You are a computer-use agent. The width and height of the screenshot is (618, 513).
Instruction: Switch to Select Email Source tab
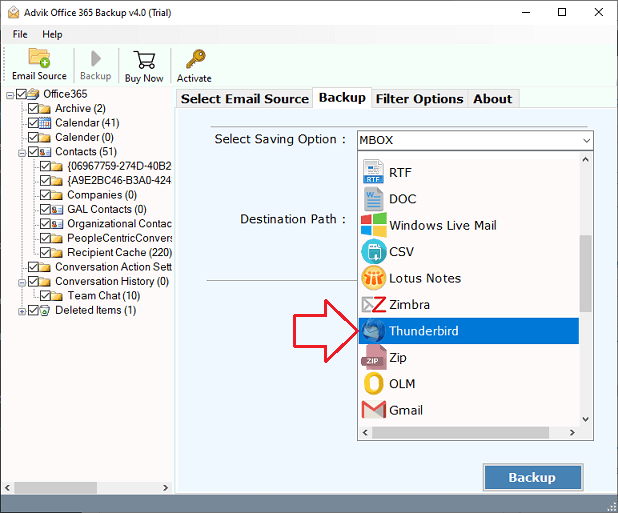point(244,99)
